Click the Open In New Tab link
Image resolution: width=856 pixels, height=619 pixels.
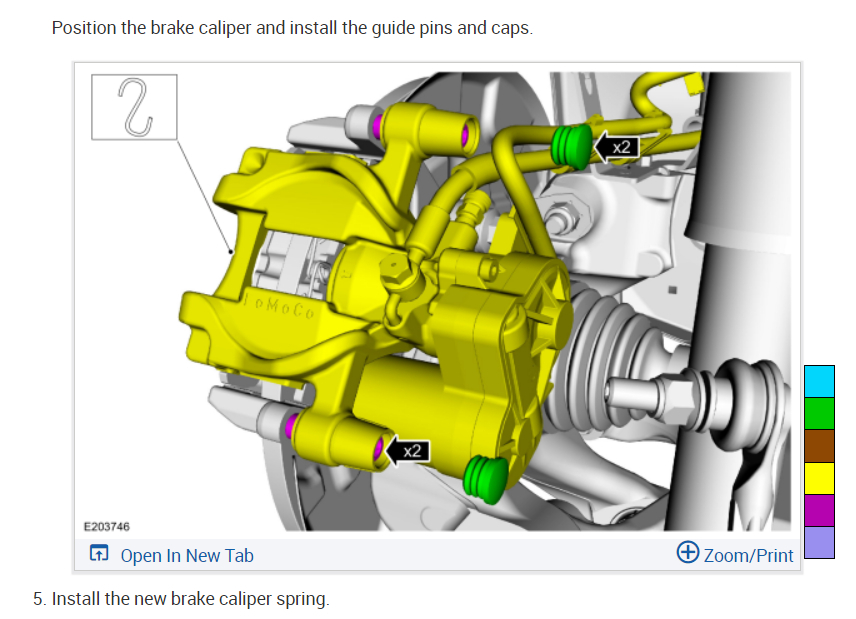point(187,555)
